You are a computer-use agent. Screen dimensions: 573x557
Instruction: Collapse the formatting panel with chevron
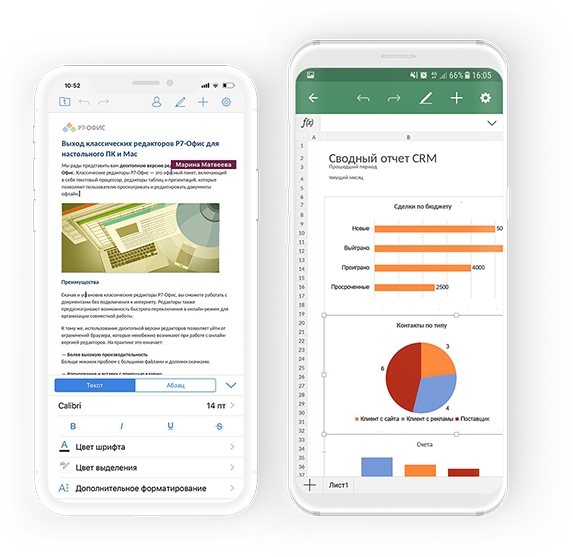coord(231,385)
